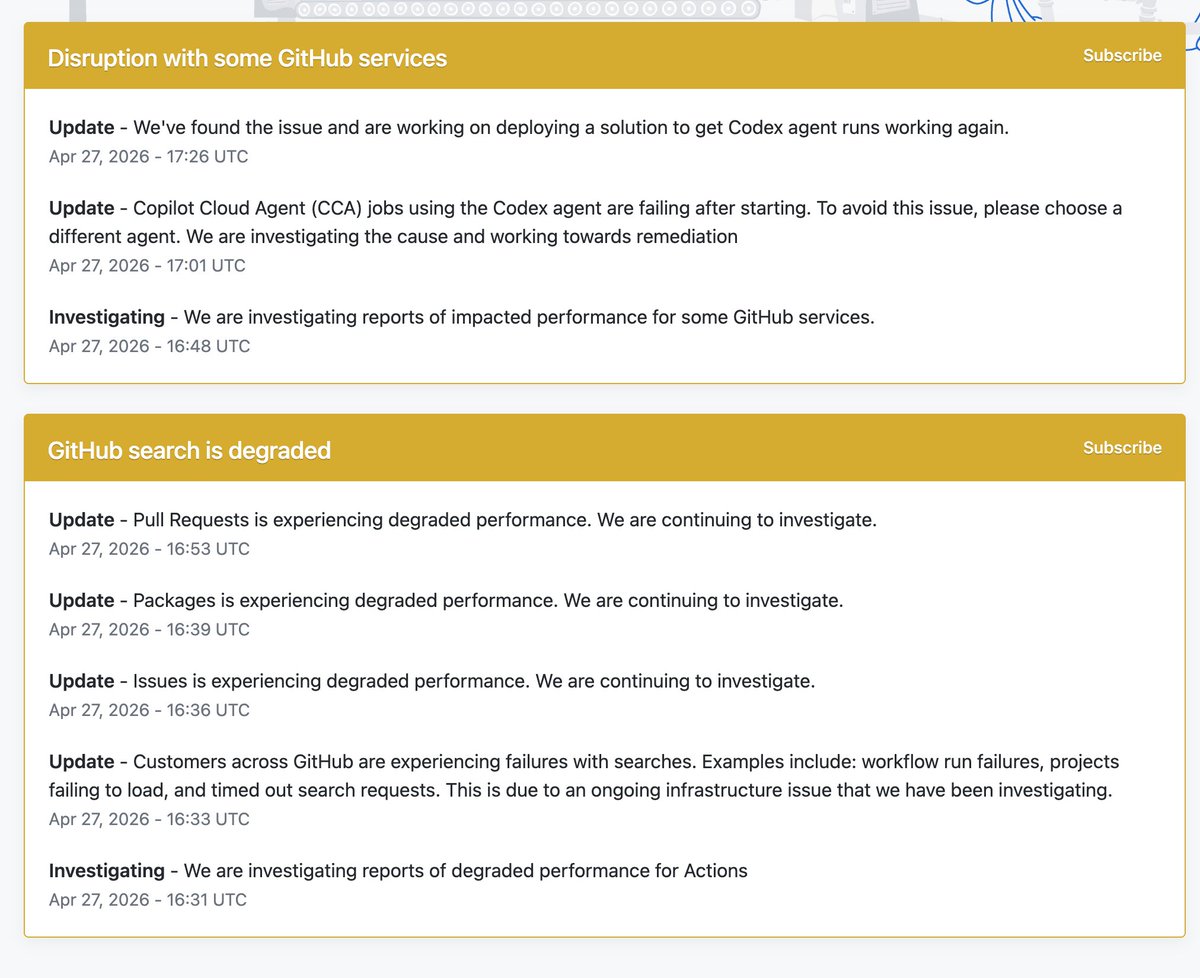The width and height of the screenshot is (1200, 978).
Task: Select the update about deploying a Codex solution
Action: 529,128
